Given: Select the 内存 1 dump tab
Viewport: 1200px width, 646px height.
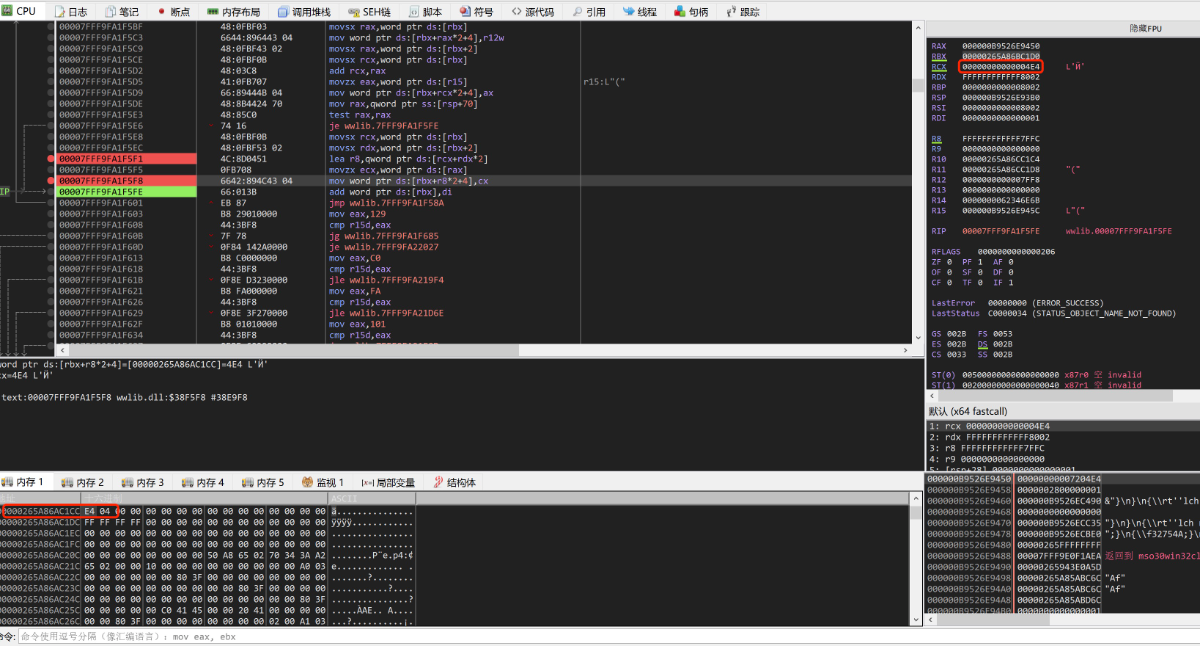Looking at the screenshot, I should coord(25,482).
